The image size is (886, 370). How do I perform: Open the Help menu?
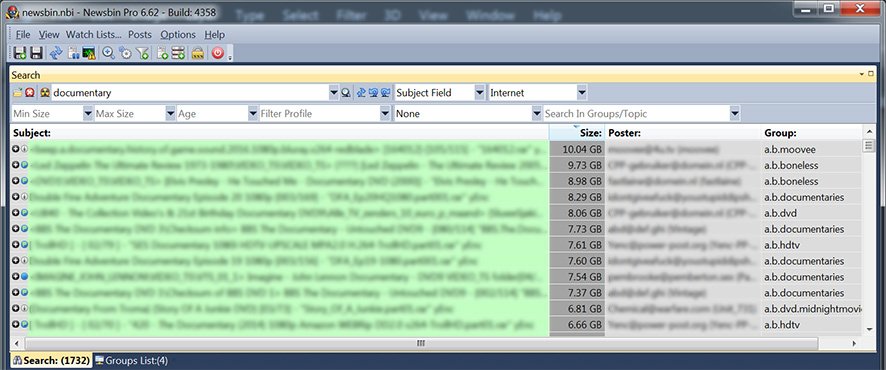pyautogui.click(x=215, y=34)
